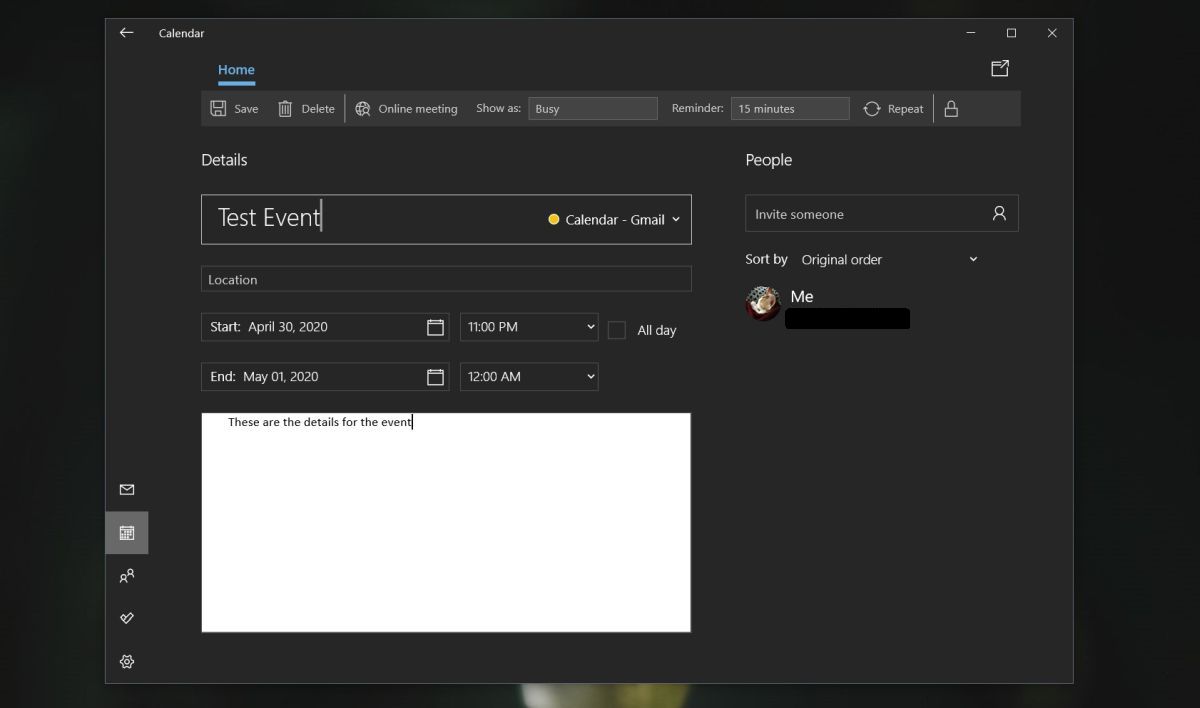Save the Test Event

click(234, 108)
